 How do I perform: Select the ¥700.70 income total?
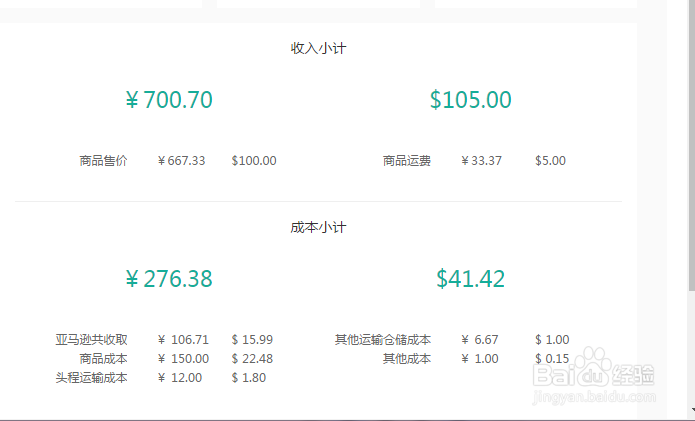pos(169,100)
